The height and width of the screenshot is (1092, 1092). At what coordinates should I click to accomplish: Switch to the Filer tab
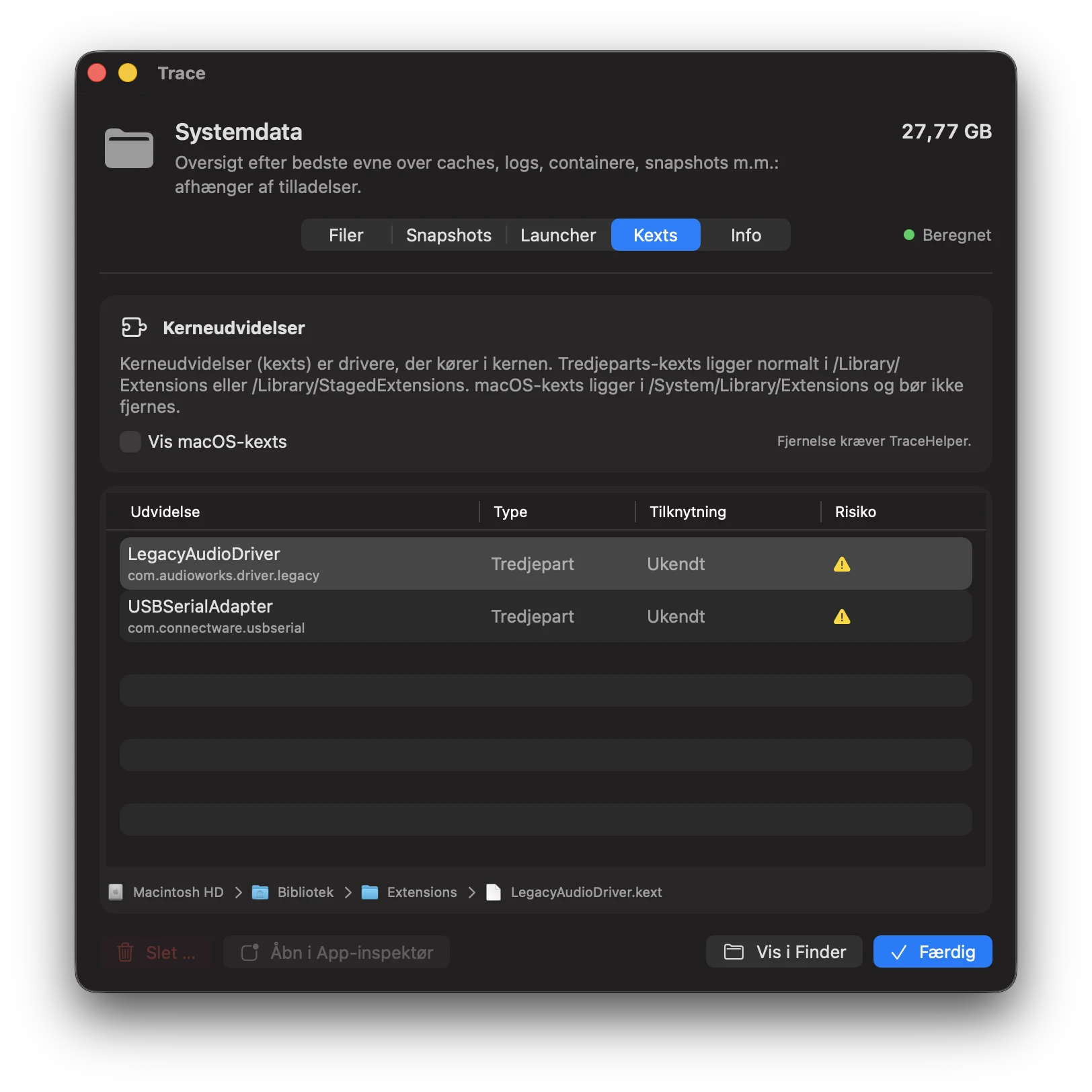[x=346, y=235]
